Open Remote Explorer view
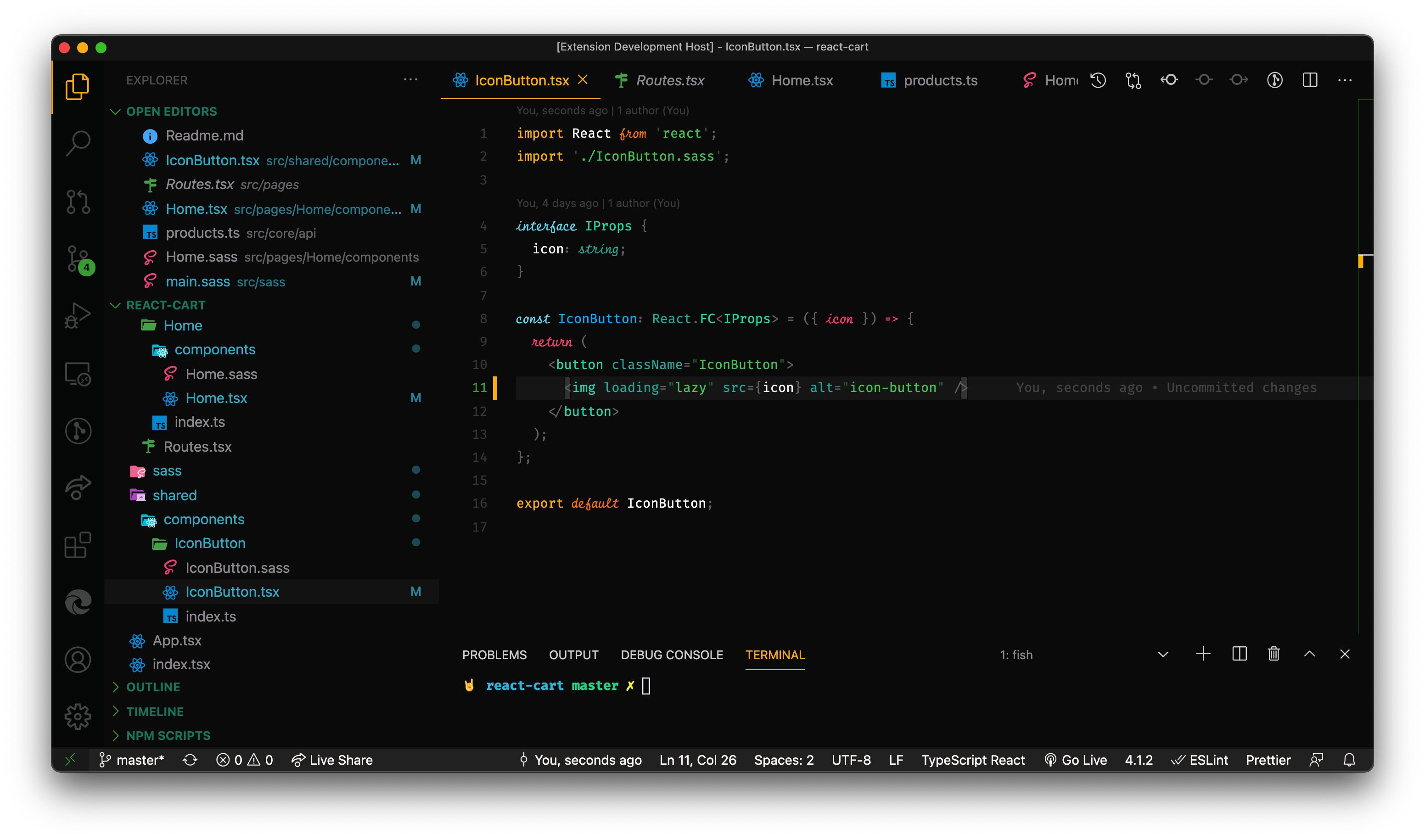Image resolution: width=1425 pixels, height=840 pixels. (x=78, y=374)
